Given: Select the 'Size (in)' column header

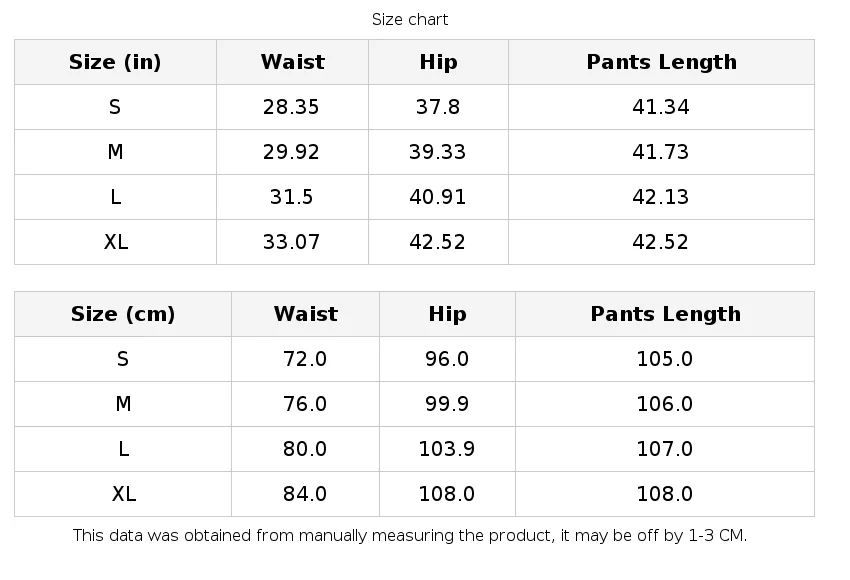Looking at the screenshot, I should [x=115, y=62].
